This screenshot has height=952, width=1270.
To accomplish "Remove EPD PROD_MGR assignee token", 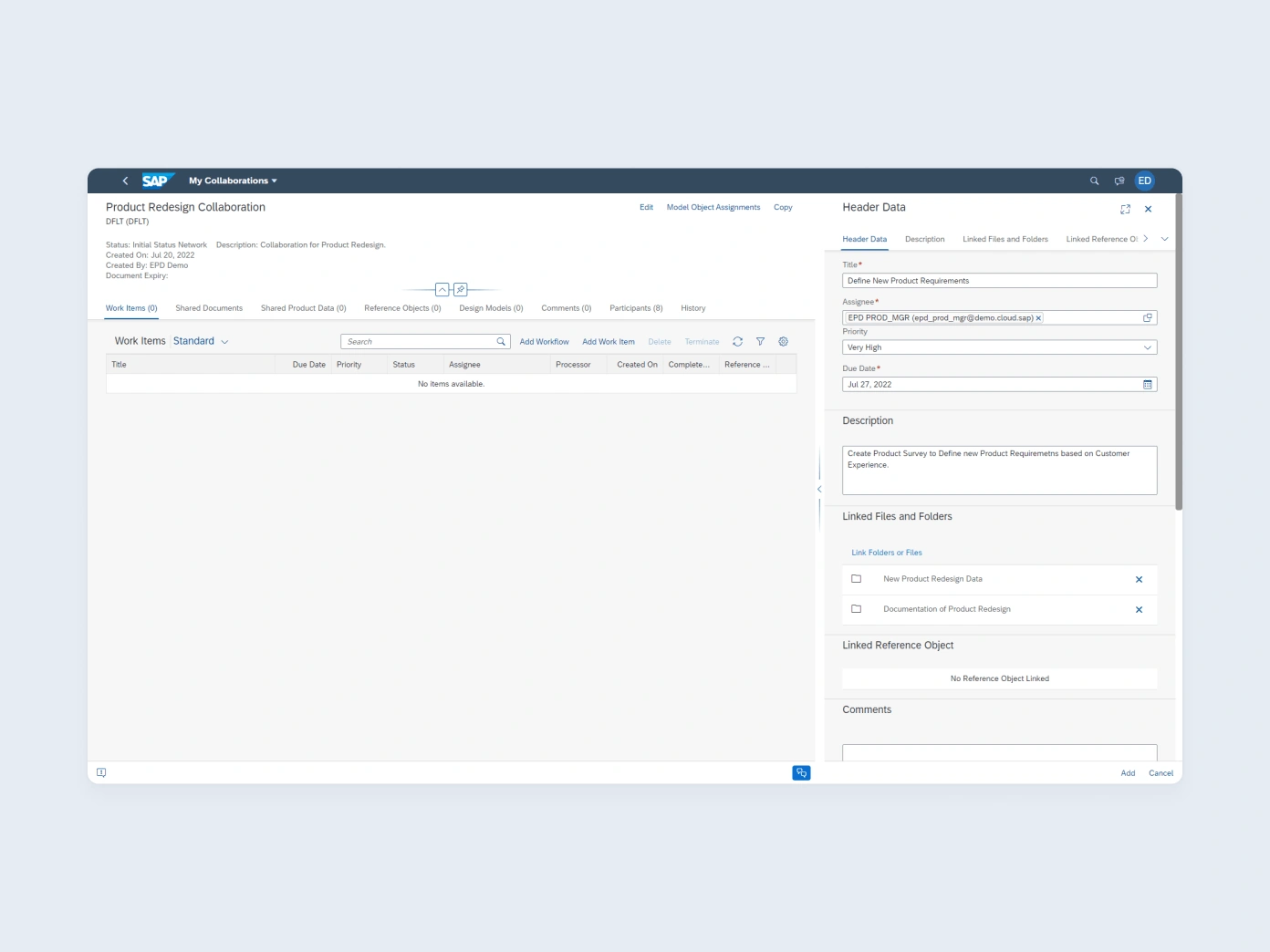I will [x=1038, y=318].
